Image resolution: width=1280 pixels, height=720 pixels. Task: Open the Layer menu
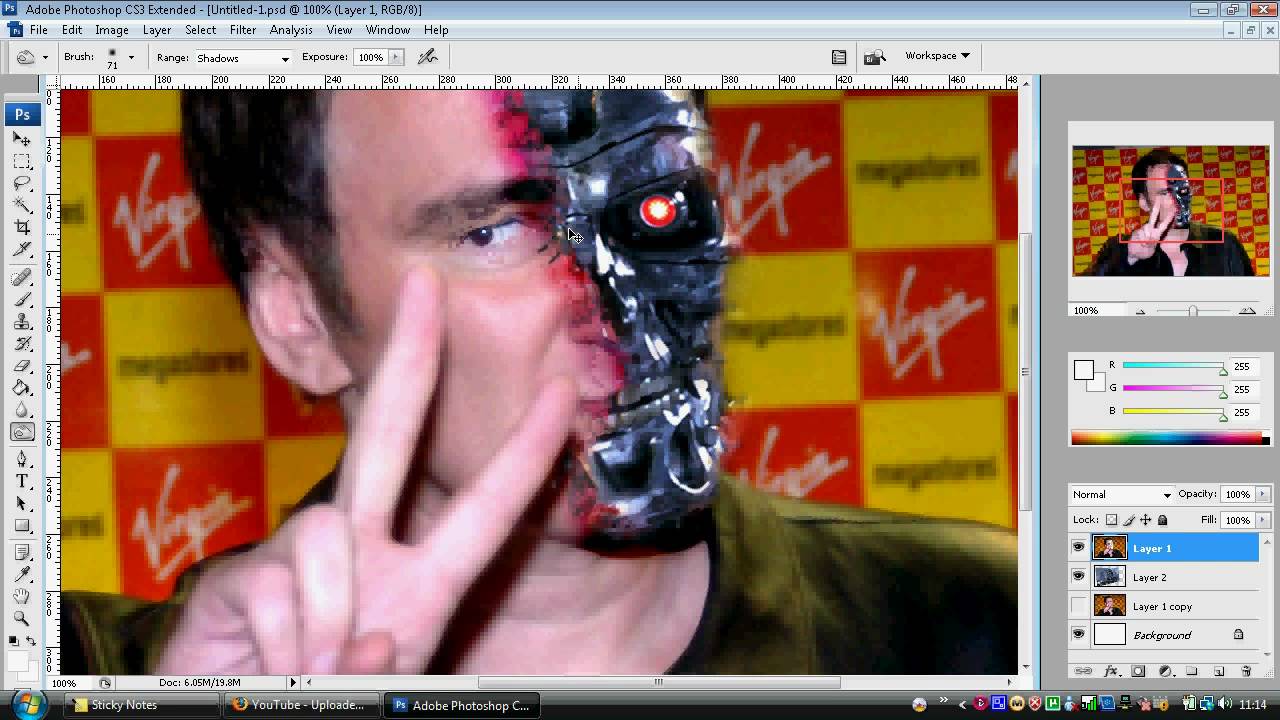pos(157,30)
